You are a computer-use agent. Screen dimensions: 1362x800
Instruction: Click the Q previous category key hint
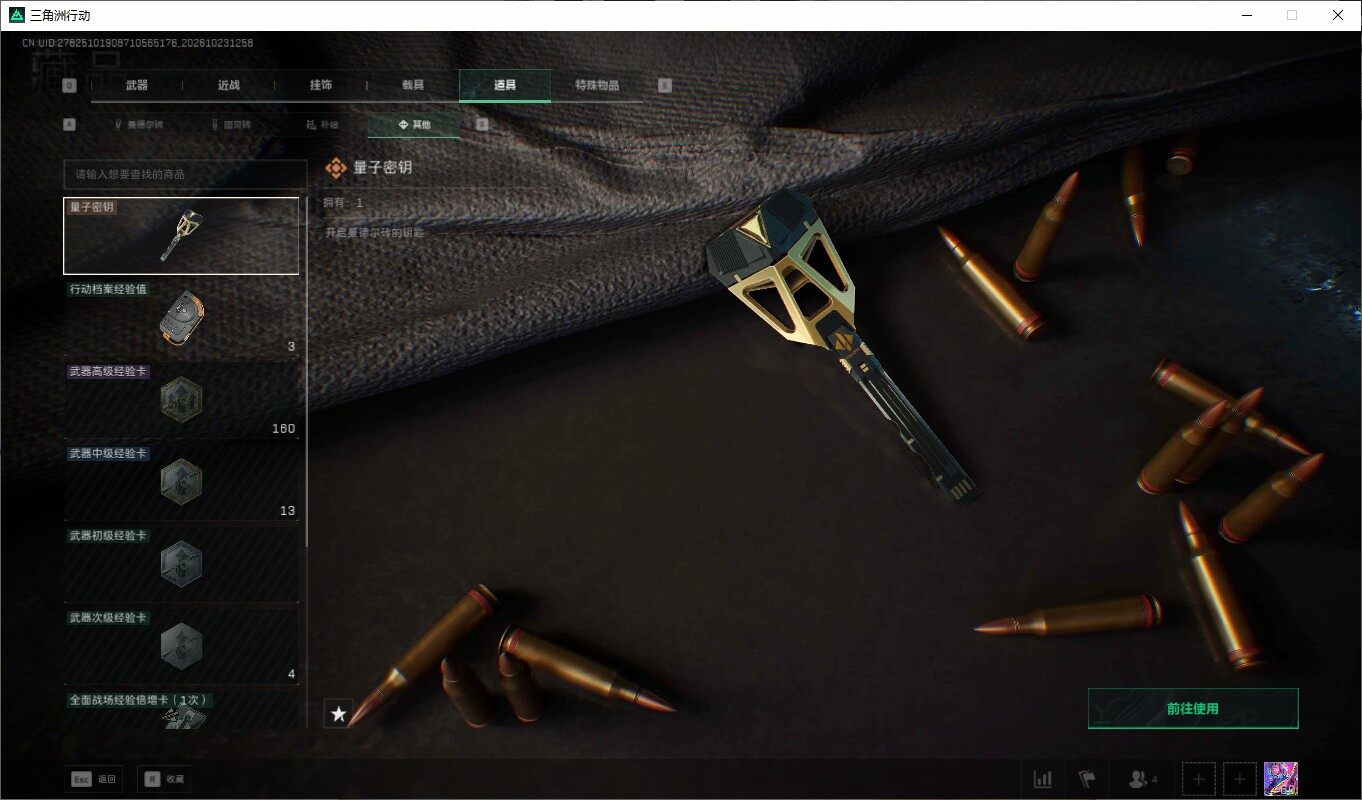tap(69, 86)
